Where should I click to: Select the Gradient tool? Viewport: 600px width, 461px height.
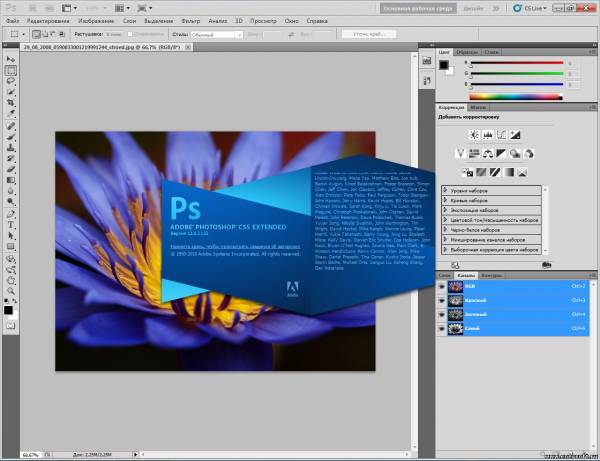point(11,180)
